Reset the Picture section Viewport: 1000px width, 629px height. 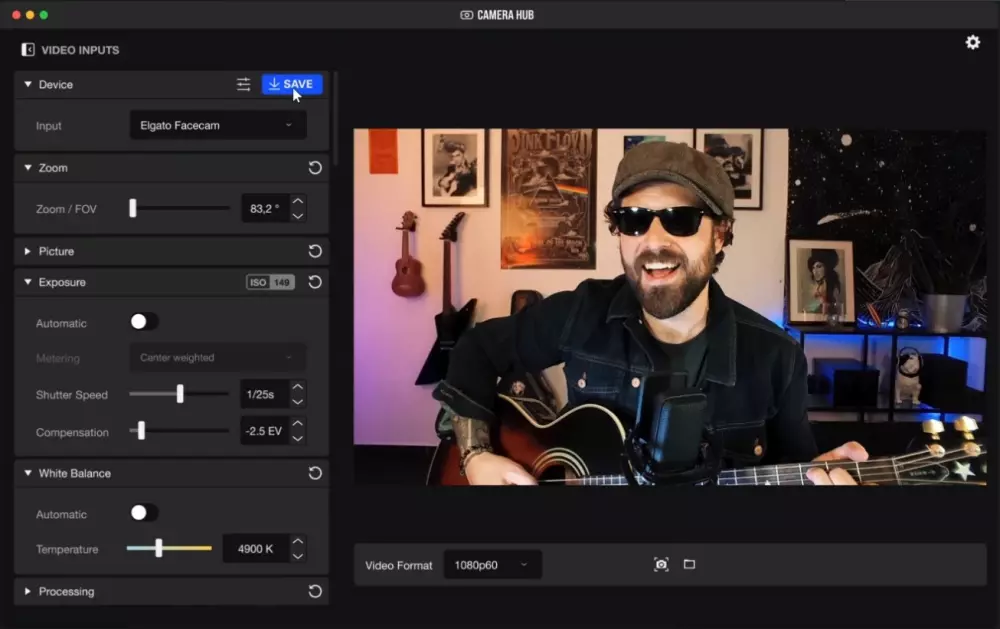tap(315, 251)
